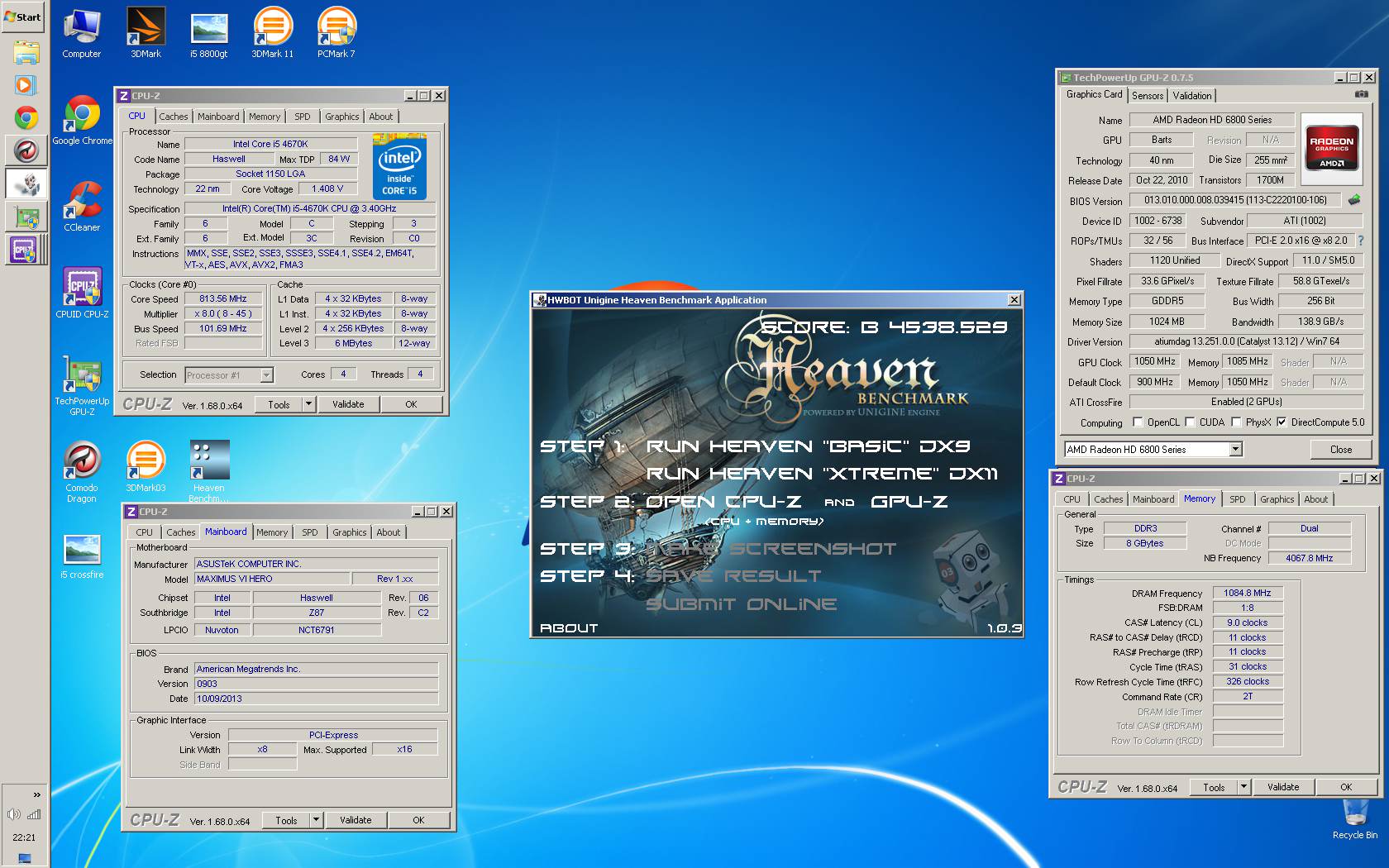
Task: Click the volume icon in the system tray
Action: [14, 814]
